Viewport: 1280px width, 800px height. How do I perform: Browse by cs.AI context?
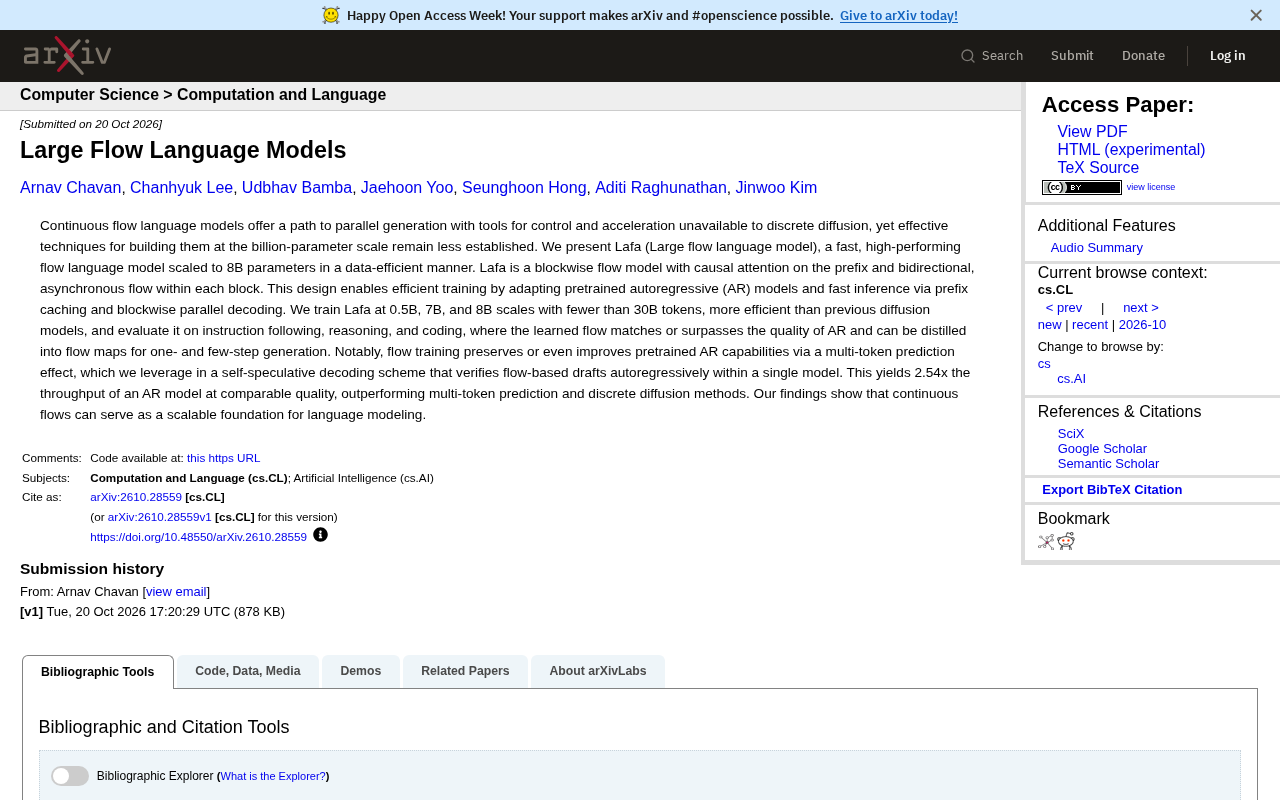tap(1071, 379)
